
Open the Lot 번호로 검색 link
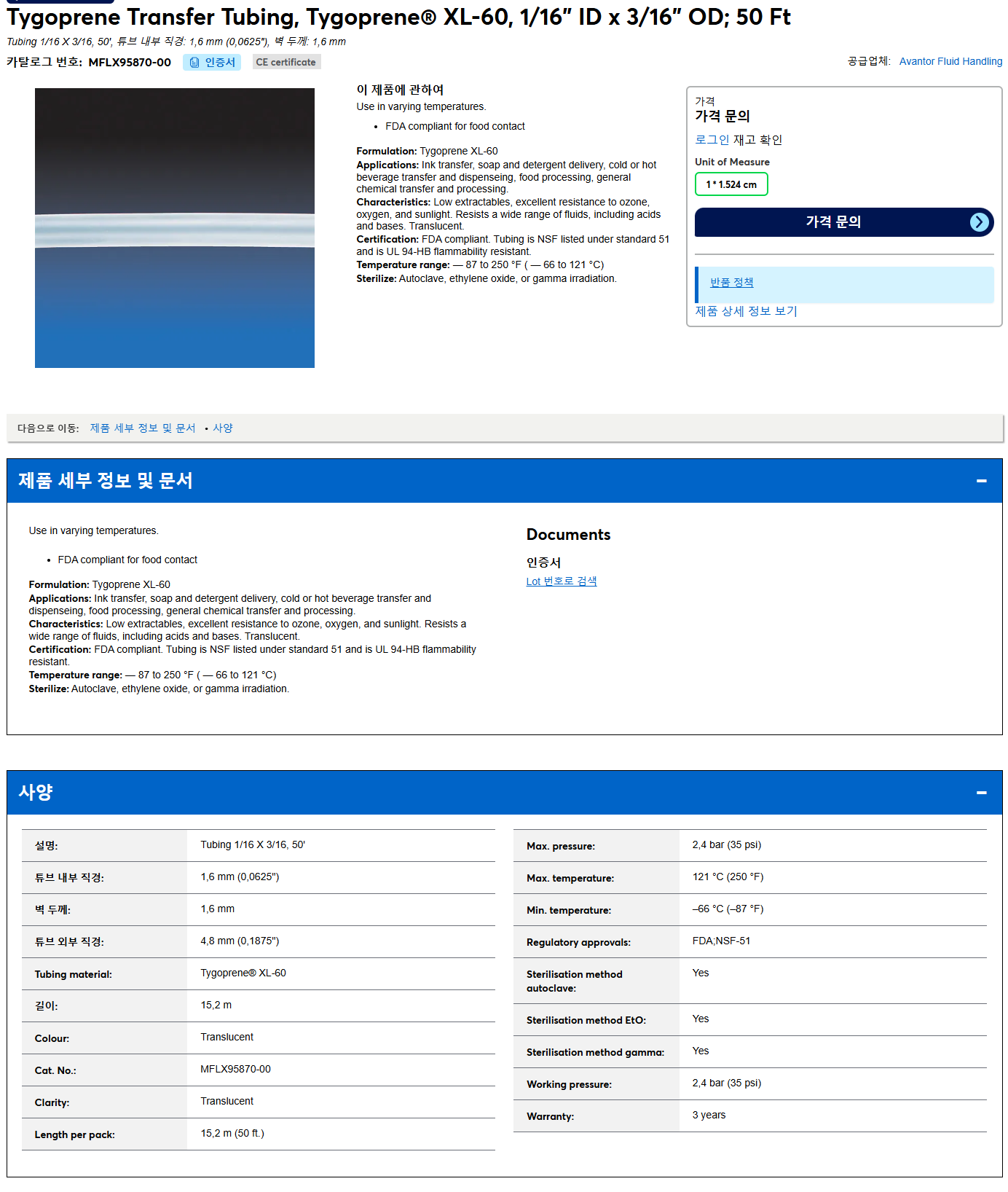click(x=562, y=581)
